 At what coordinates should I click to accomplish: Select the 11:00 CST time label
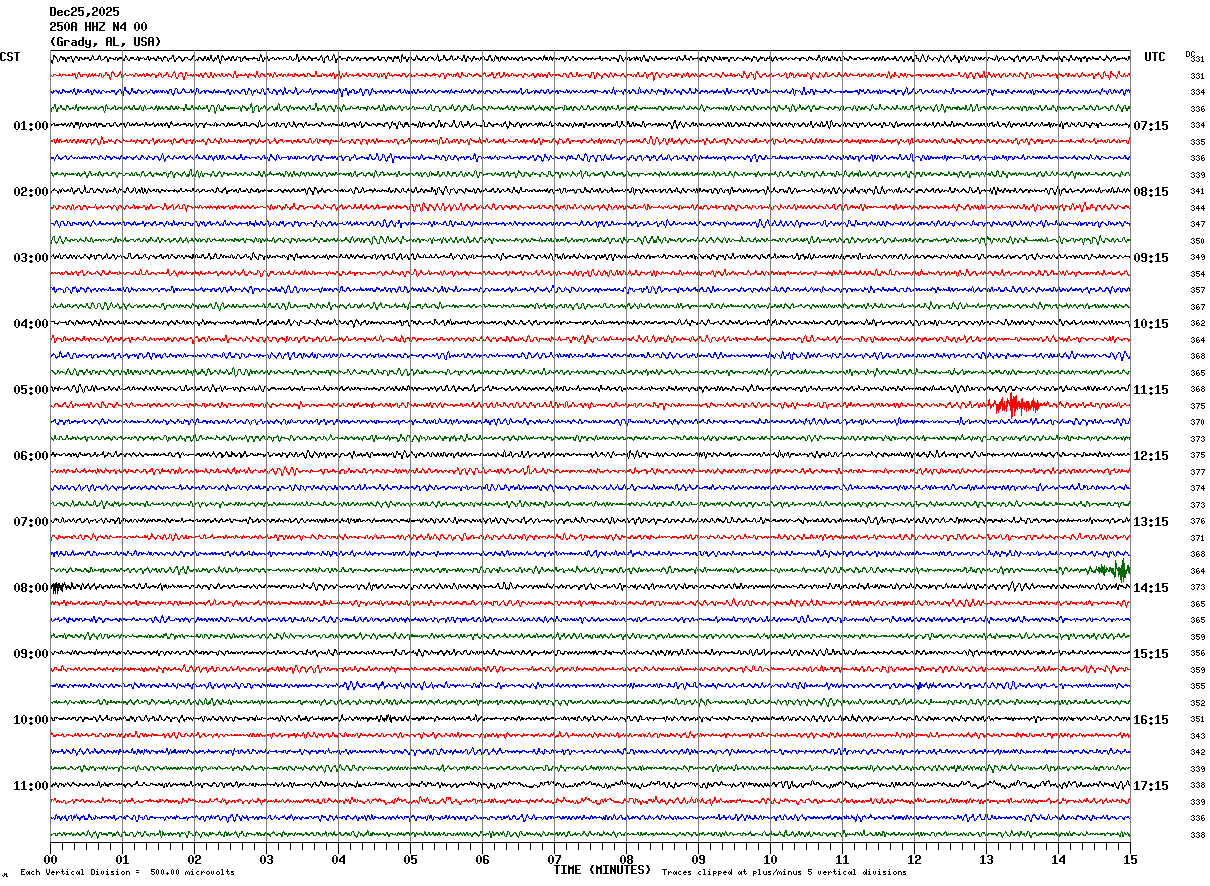tap(31, 786)
